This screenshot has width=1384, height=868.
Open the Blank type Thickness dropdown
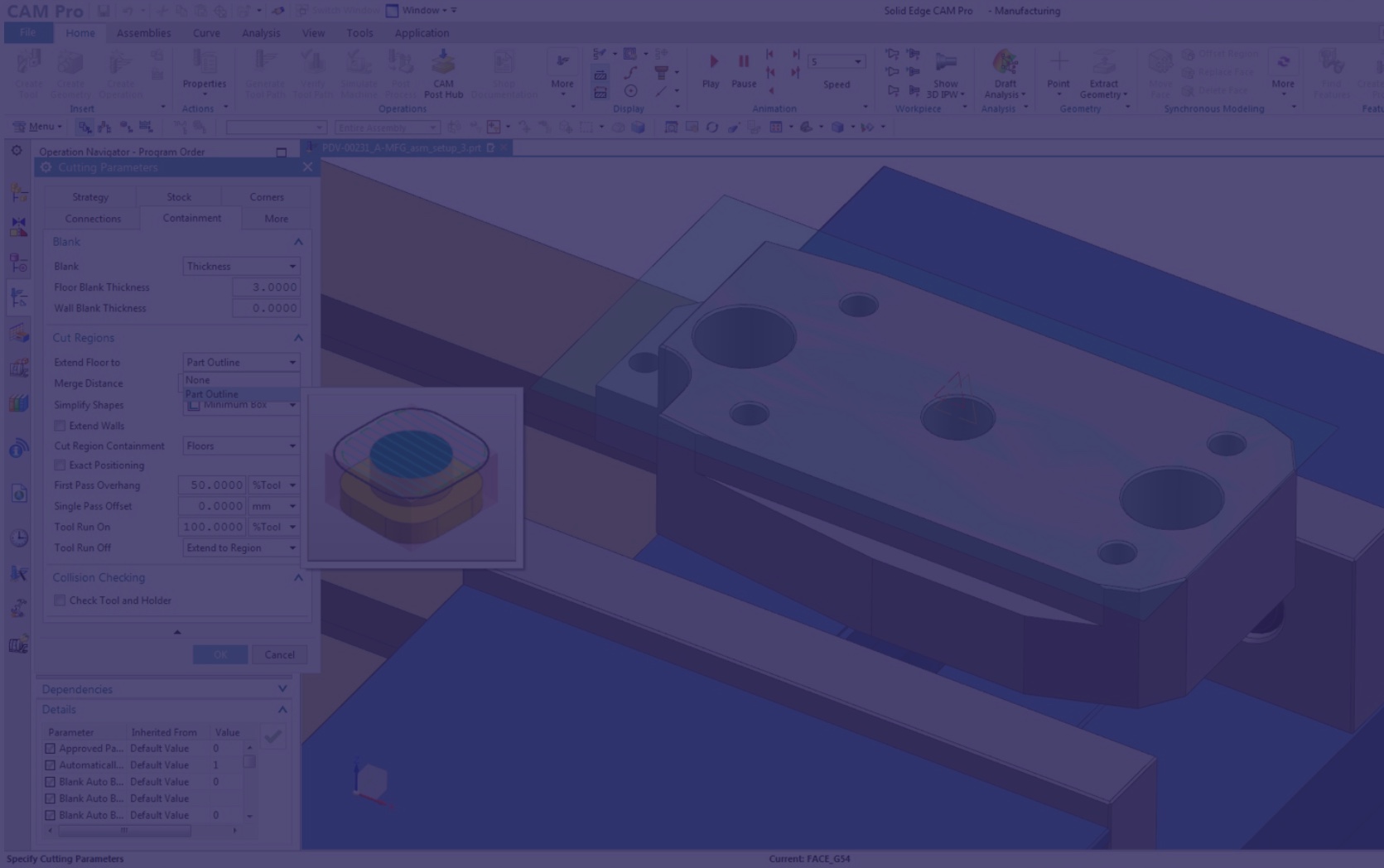[x=240, y=267]
